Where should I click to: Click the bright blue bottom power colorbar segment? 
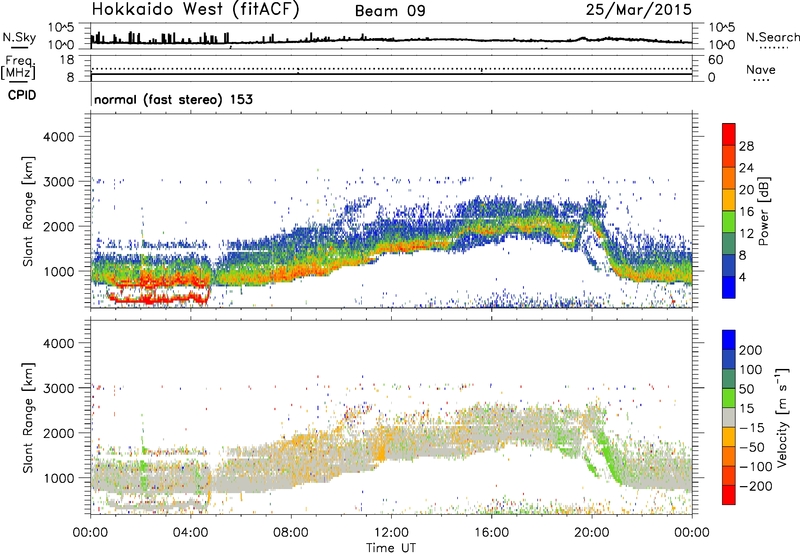(x=729, y=287)
